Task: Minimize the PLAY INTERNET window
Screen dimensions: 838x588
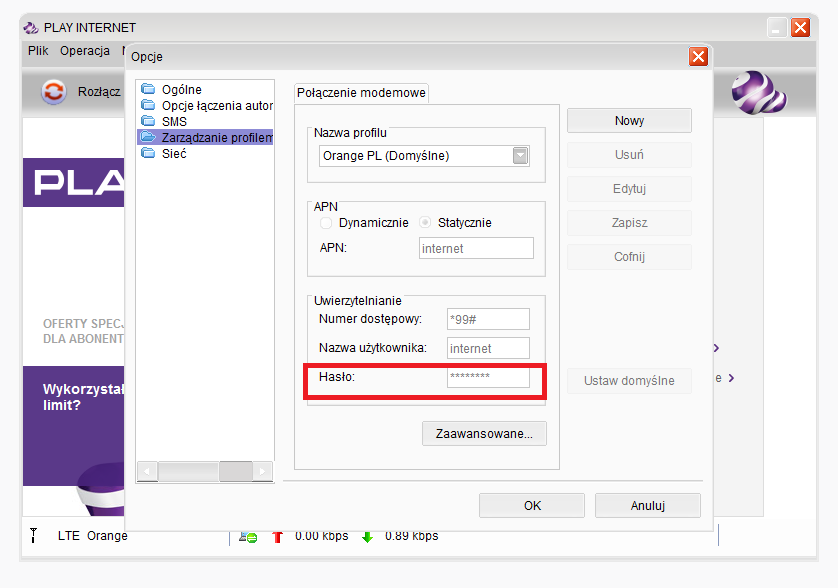Action: click(x=777, y=27)
